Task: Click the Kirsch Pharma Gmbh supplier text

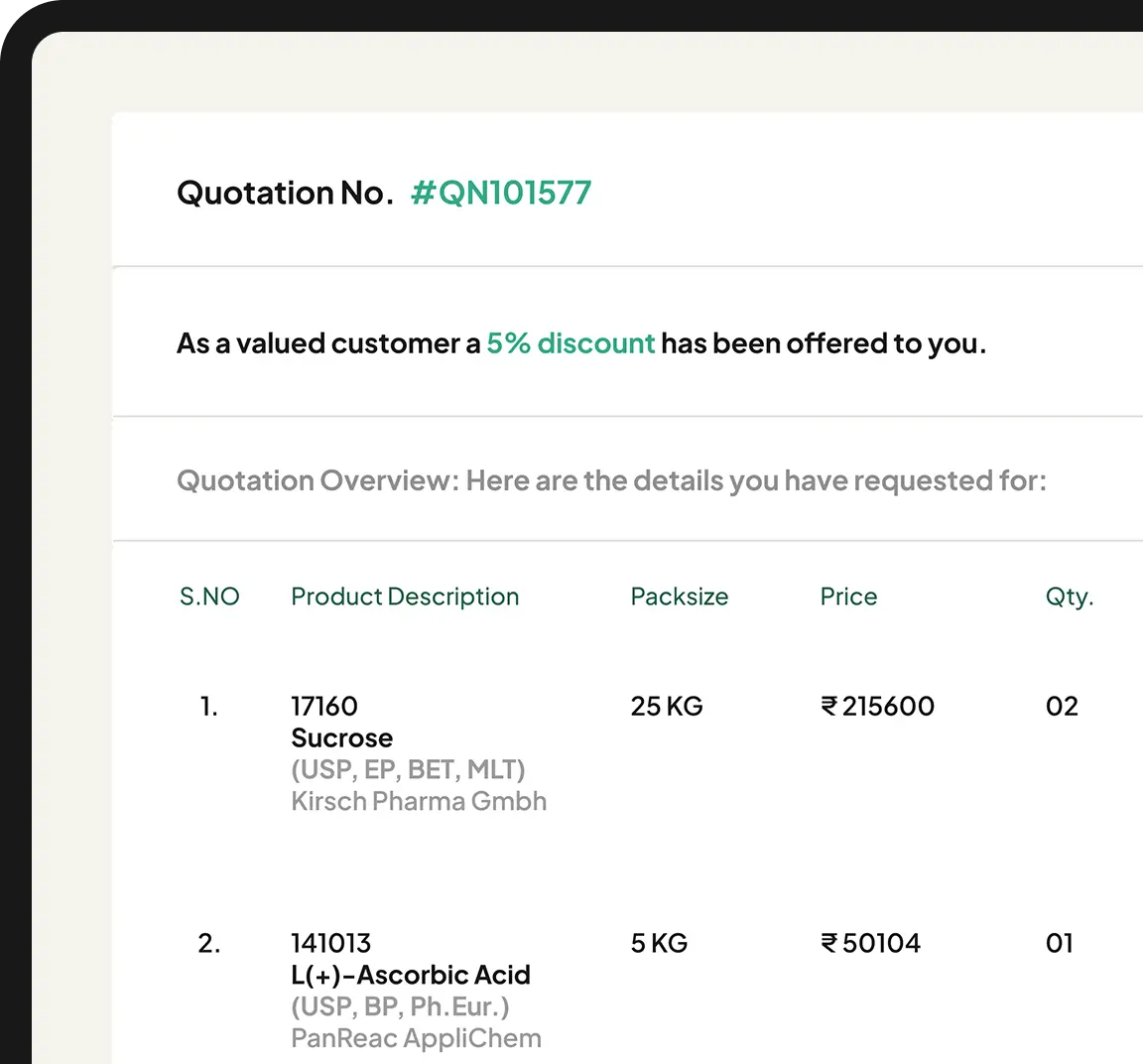Action: pyautogui.click(x=419, y=802)
